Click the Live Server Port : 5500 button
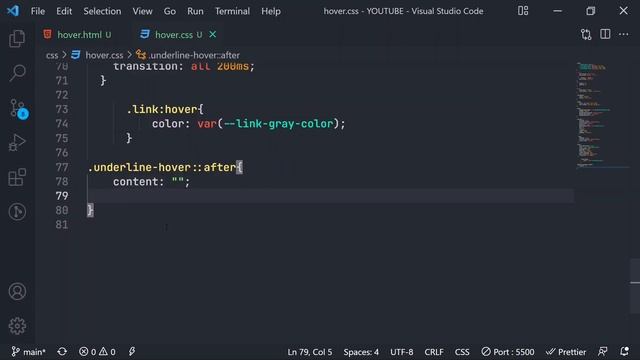The height and width of the screenshot is (360, 640). pos(508,352)
